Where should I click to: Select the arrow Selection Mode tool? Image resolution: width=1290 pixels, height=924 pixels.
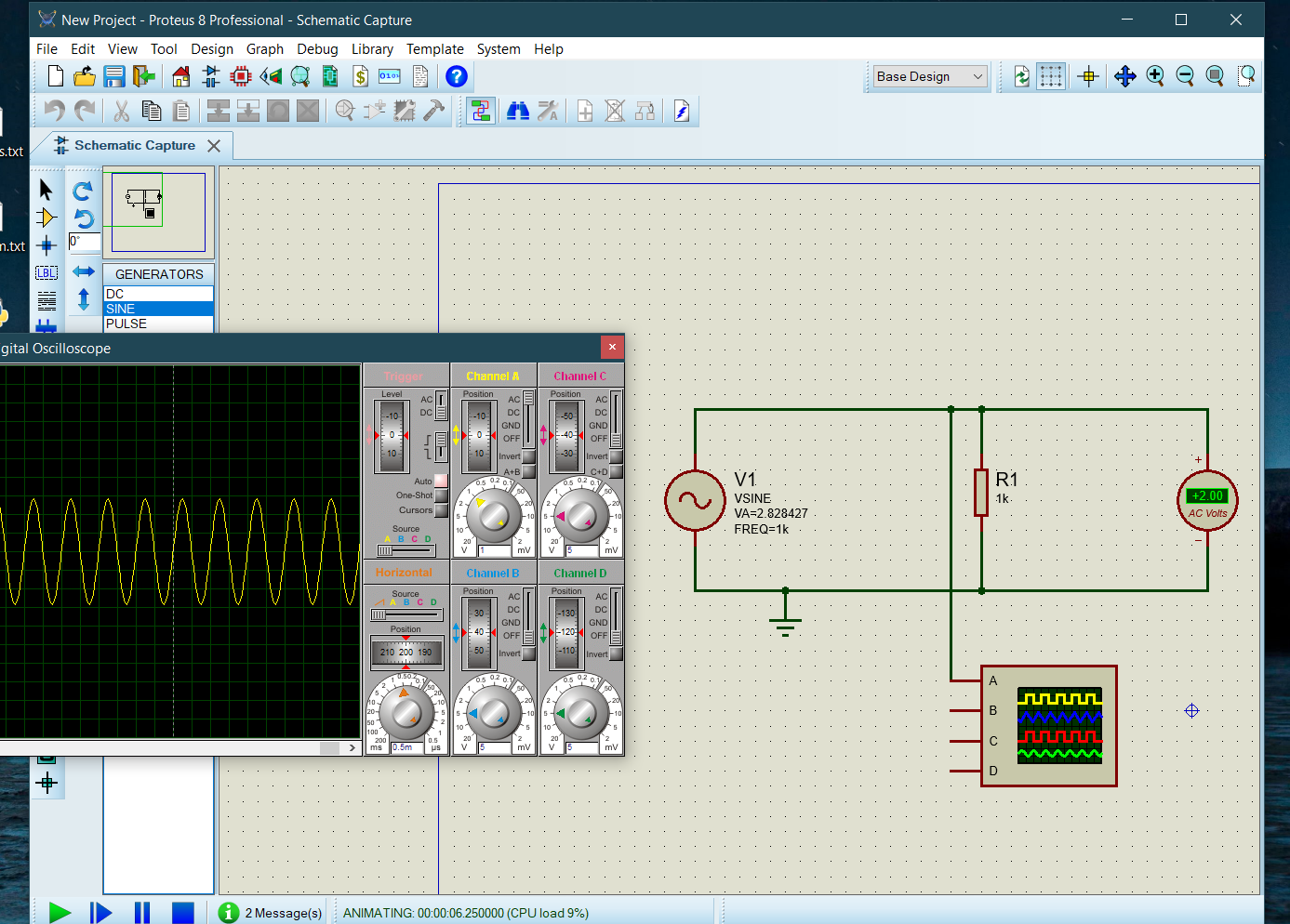(46, 190)
